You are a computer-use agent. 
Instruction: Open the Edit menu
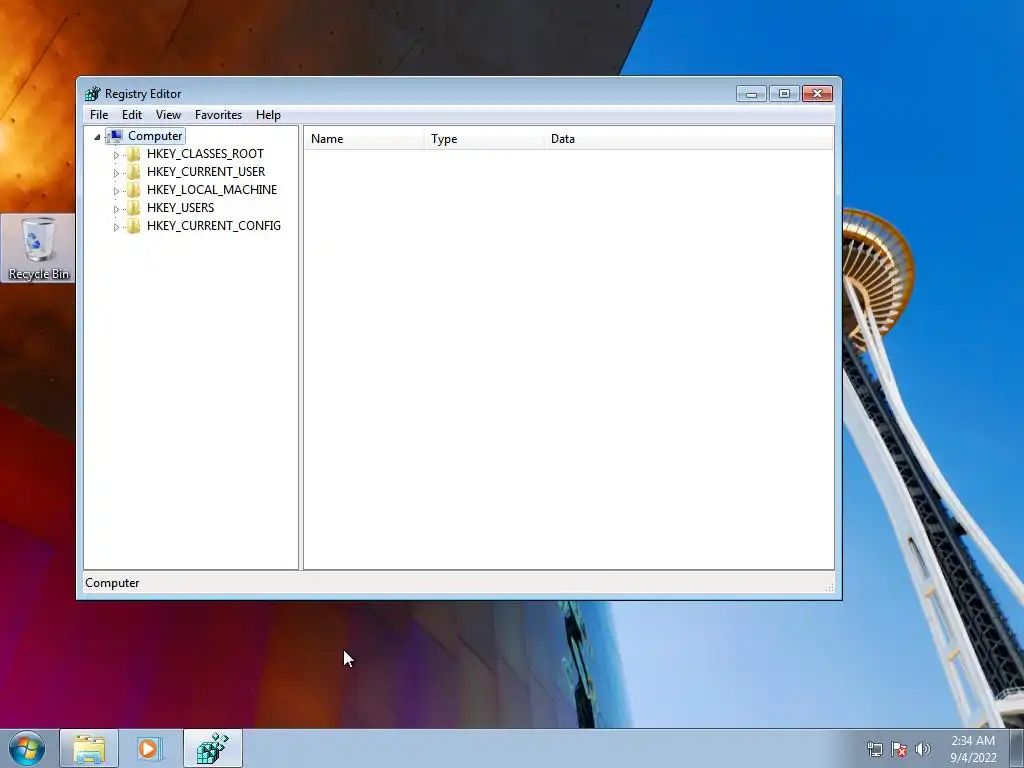[x=131, y=115]
